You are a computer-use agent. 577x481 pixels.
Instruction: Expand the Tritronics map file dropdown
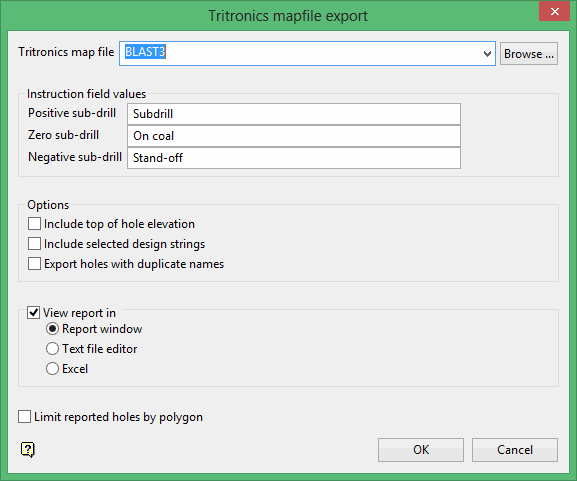coord(487,54)
